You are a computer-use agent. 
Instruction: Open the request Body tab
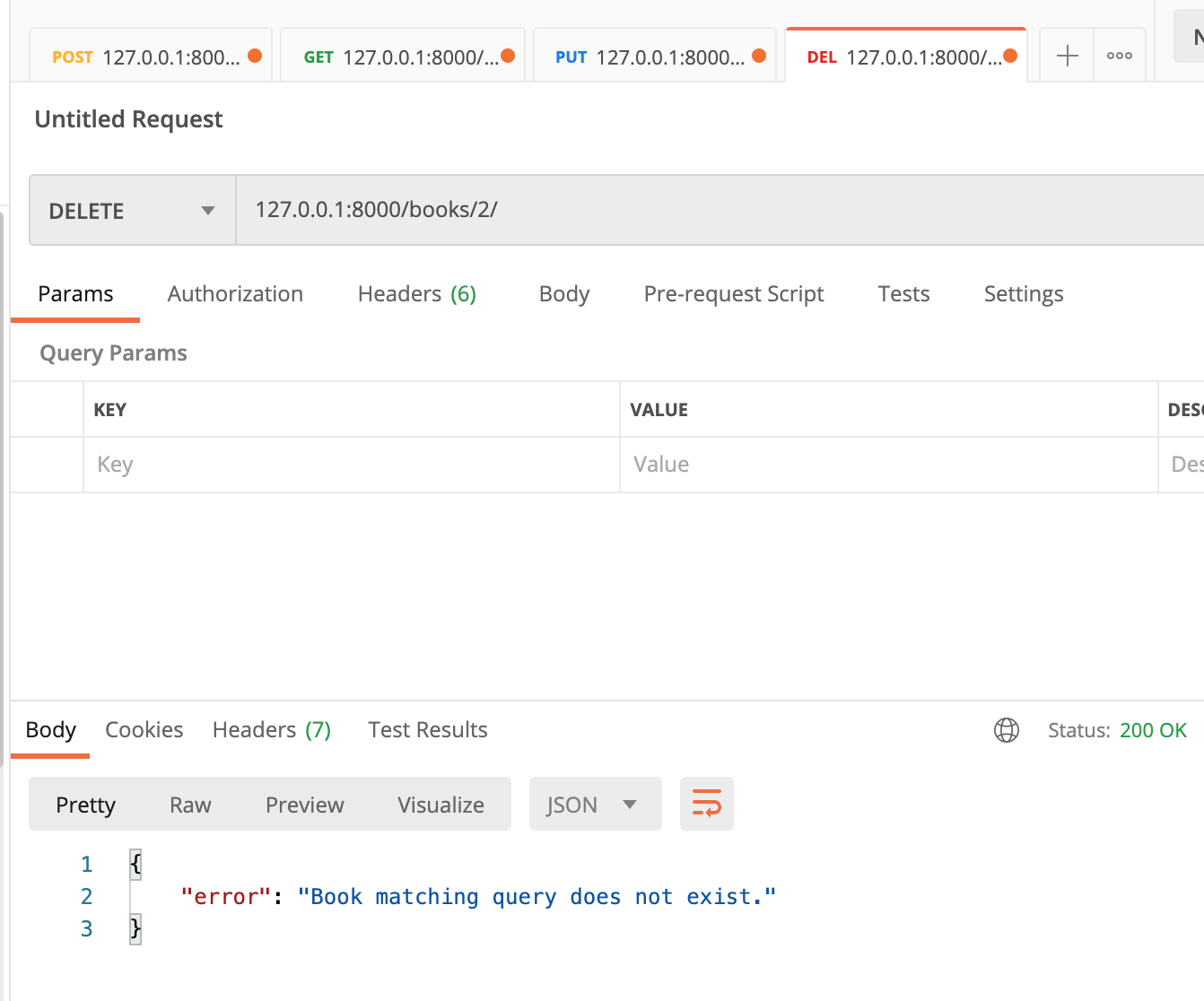[564, 294]
